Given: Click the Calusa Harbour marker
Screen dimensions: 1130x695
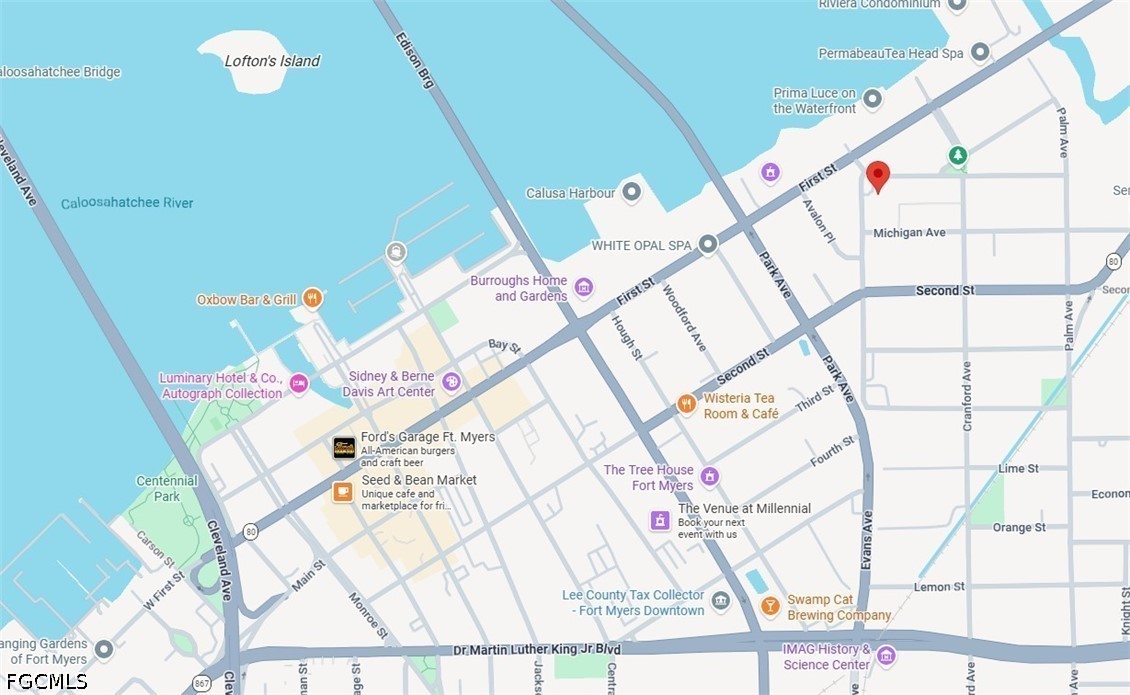Looking at the screenshot, I should pyautogui.click(x=632, y=192).
